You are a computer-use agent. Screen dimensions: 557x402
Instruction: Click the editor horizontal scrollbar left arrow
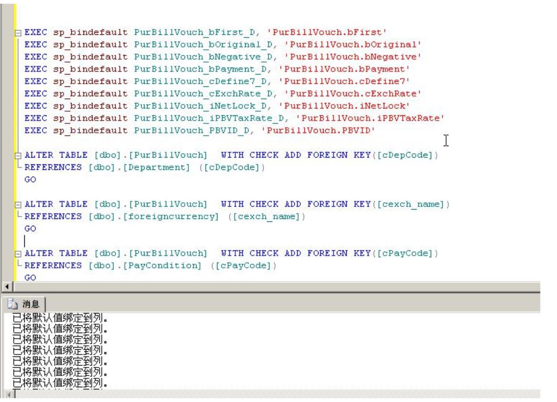(x=7, y=286)
